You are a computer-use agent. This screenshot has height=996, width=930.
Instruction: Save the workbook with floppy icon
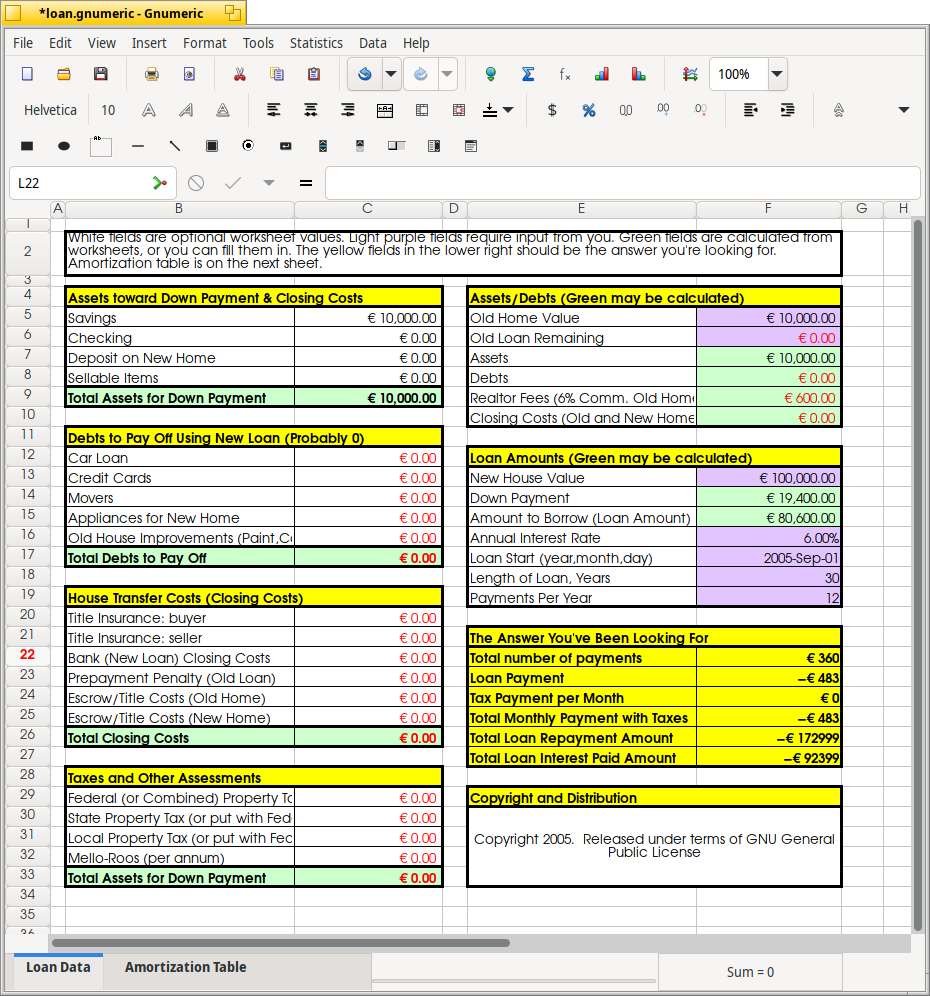tap(100, 74)
